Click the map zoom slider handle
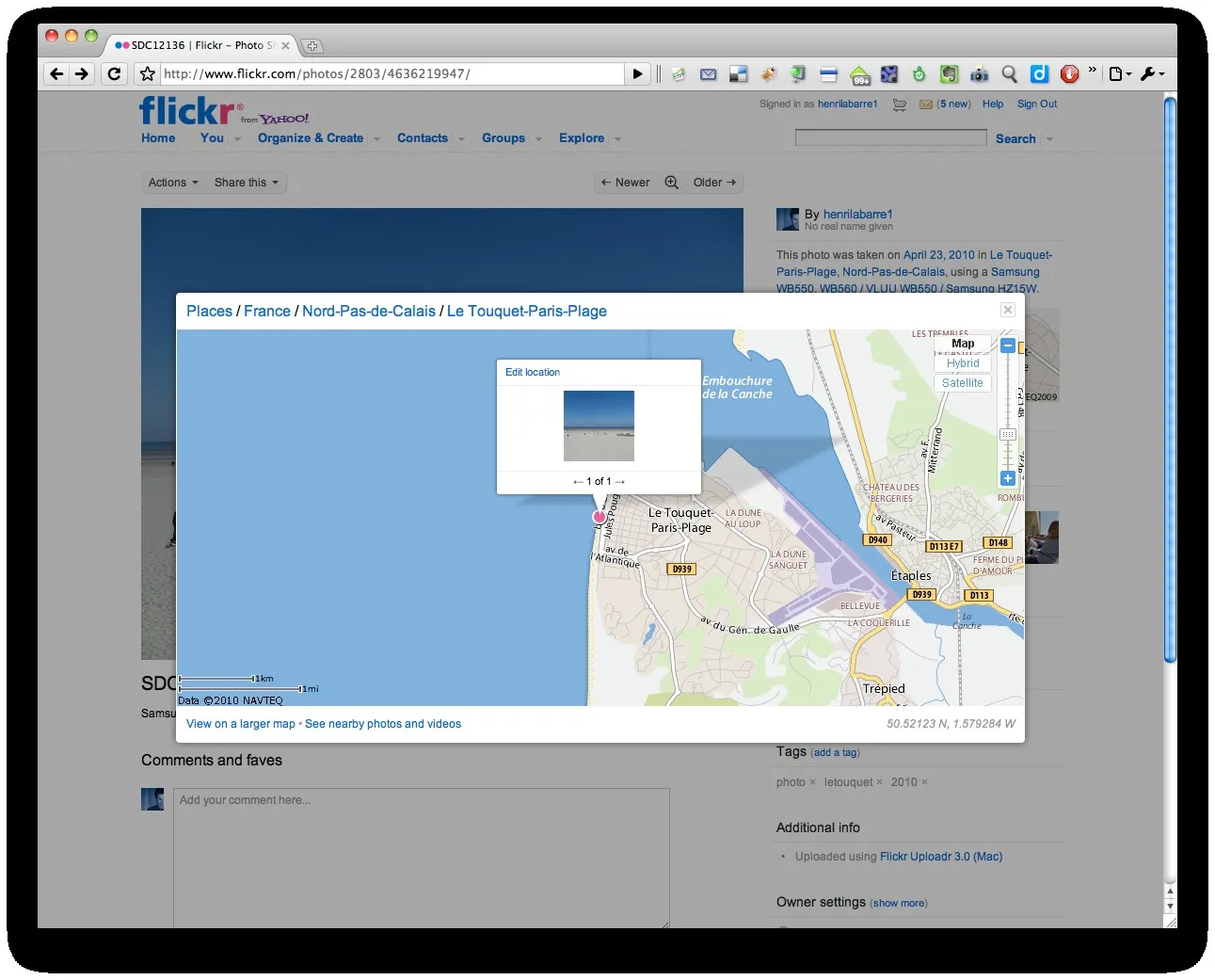 point(1007,434)
